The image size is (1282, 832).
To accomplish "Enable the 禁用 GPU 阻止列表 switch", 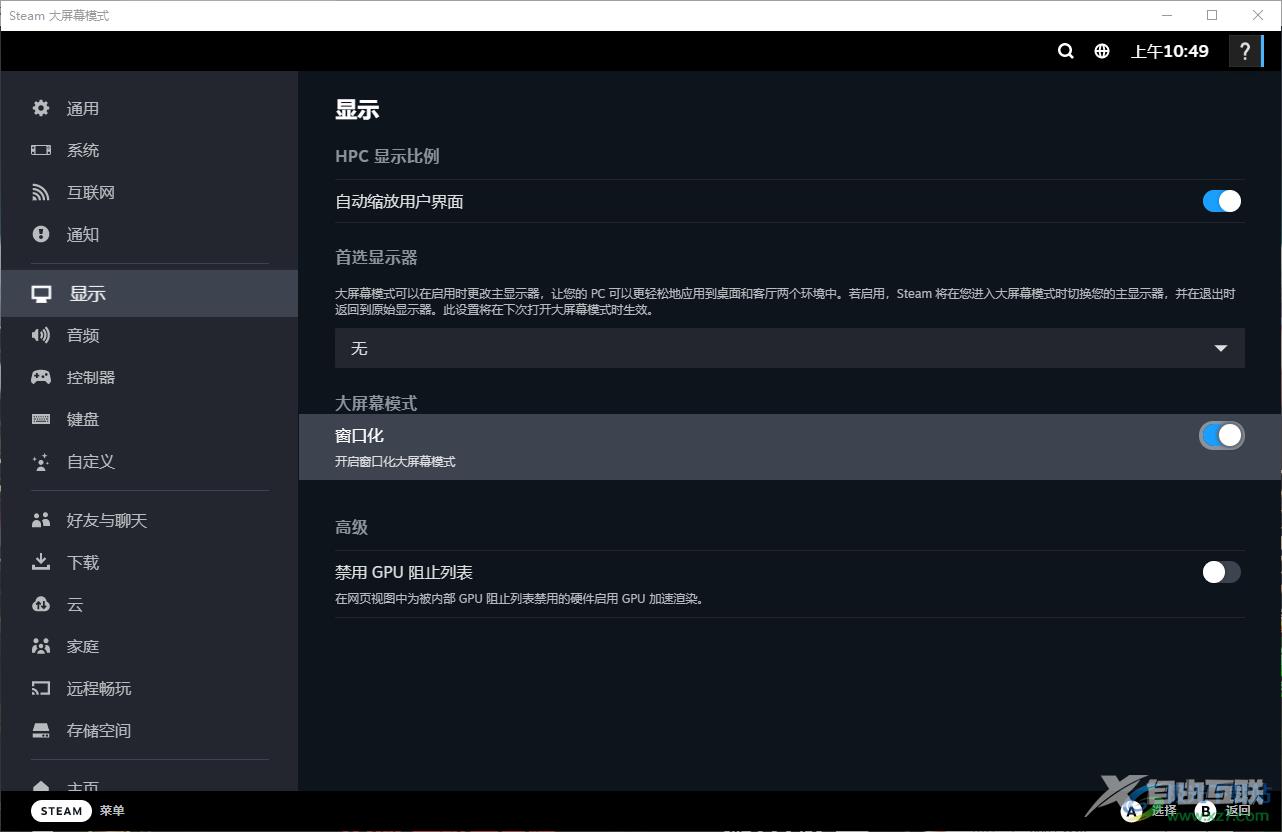I will tap(1221, 572).
